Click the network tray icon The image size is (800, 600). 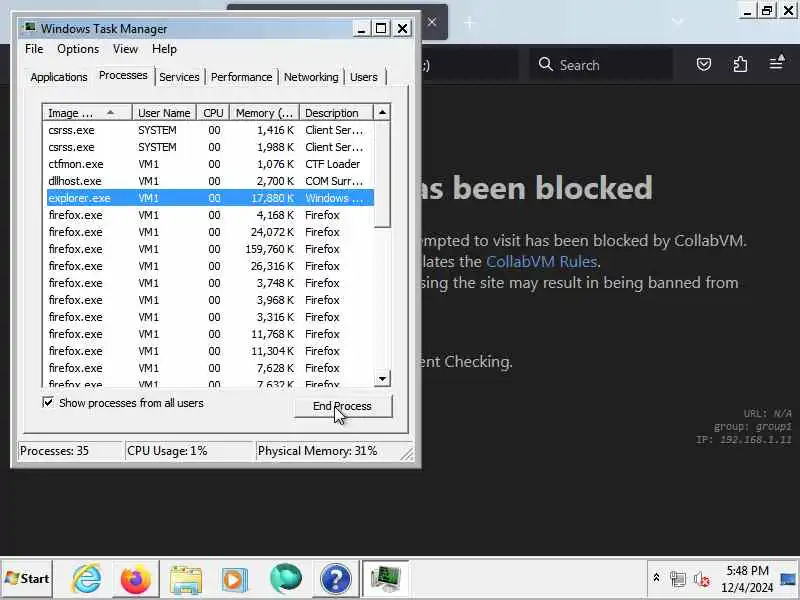pos(678,579)
